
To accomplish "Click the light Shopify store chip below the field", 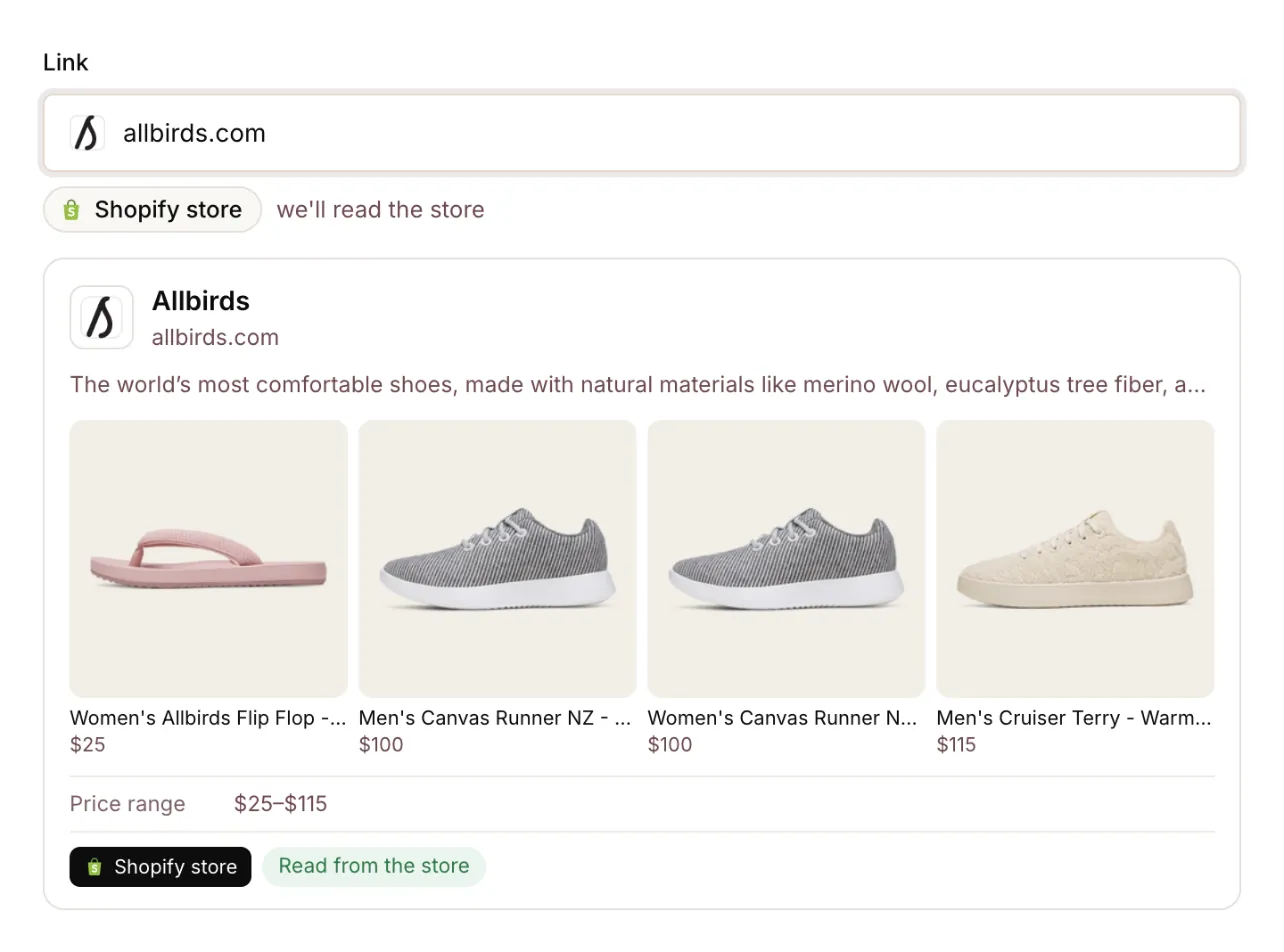I will 152,210.
